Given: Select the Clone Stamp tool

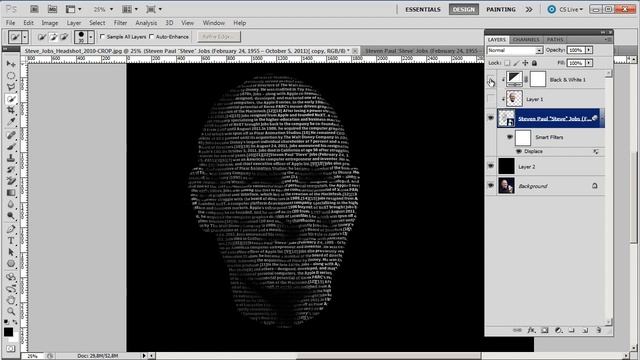Looking at the screenshot, I should click(x=11, y=158).
